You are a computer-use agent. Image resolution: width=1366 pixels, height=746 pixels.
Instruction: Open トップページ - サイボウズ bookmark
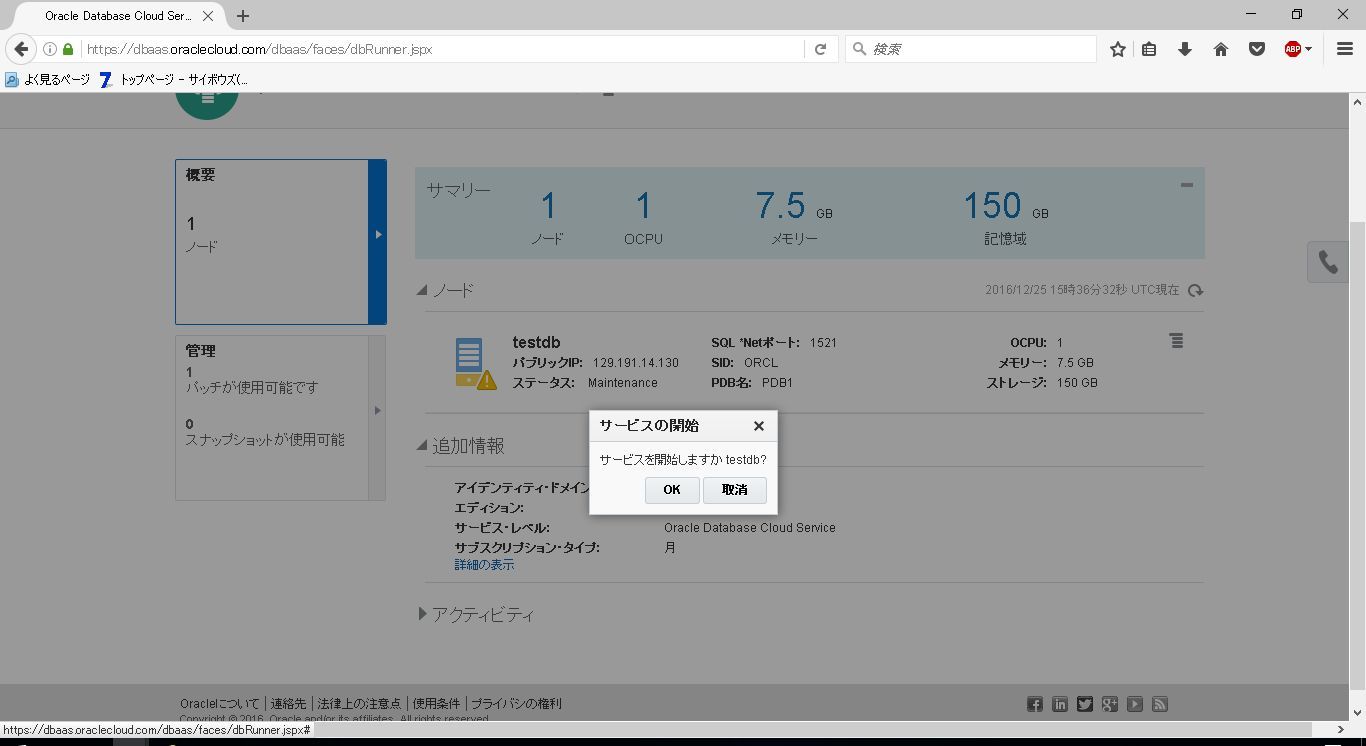pyautogui.click(x=174, y=79)
